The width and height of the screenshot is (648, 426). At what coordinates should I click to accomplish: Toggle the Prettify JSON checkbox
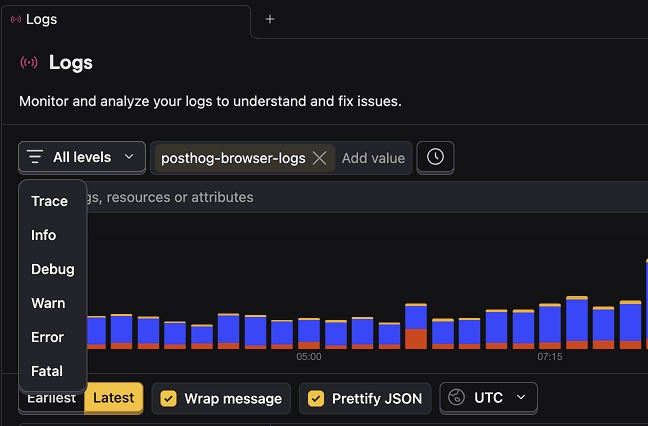tap(316, 399)
